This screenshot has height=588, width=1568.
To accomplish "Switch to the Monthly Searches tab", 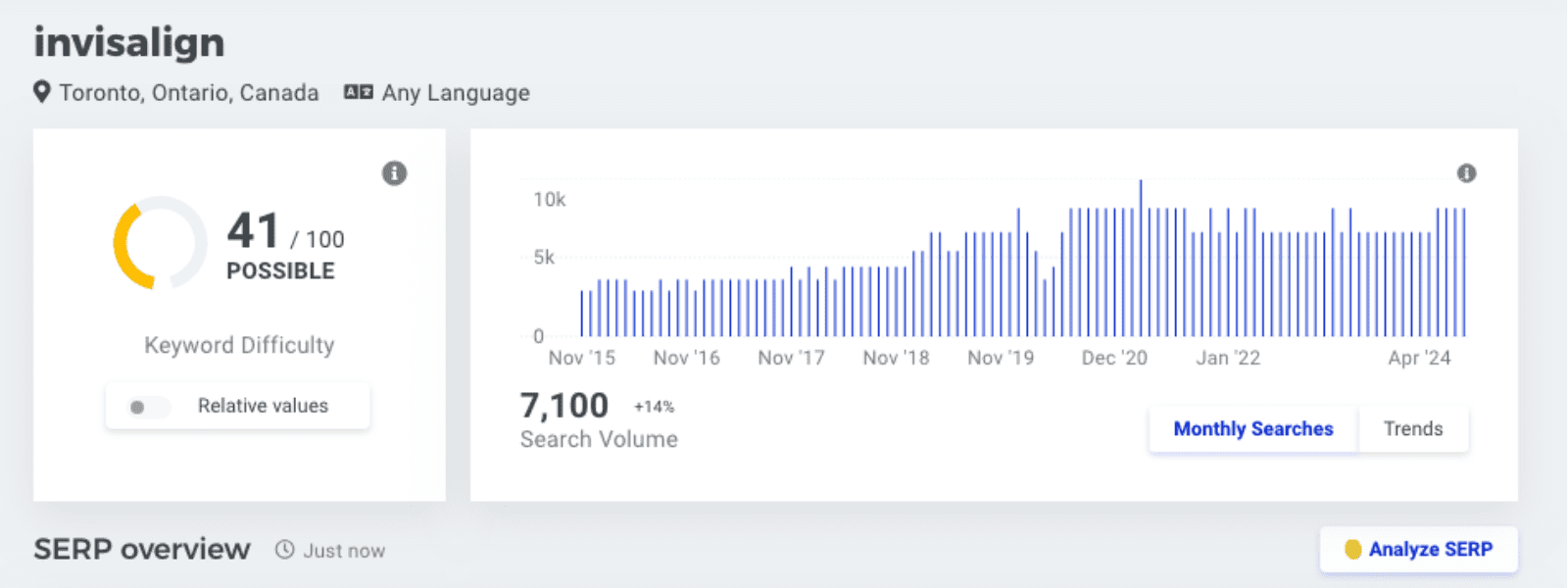I will click(x=1253, y=429).
